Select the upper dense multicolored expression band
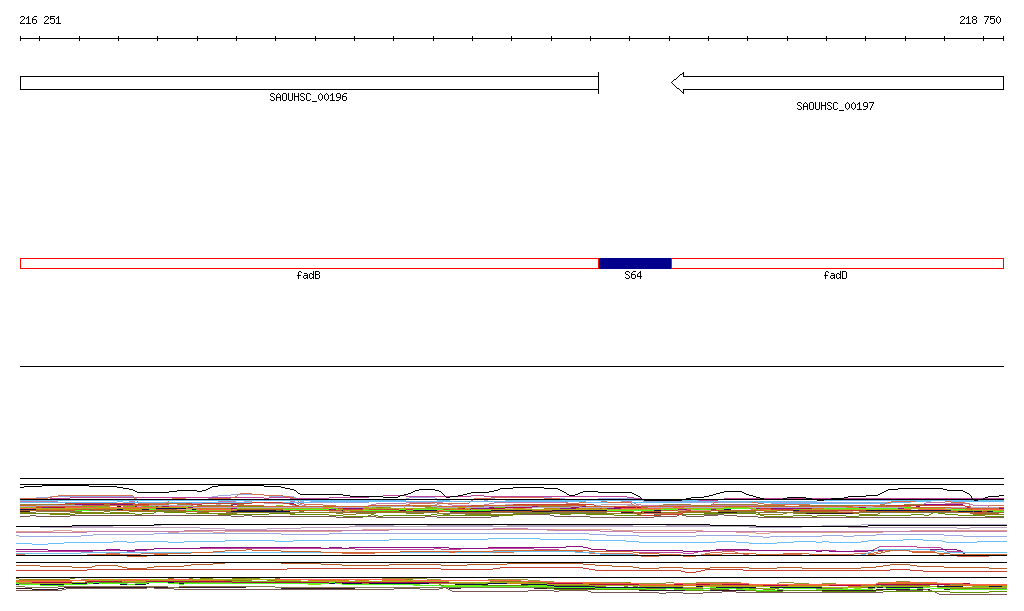The height and width of the screenshot is (611, 1024). [x=511, y=507]
